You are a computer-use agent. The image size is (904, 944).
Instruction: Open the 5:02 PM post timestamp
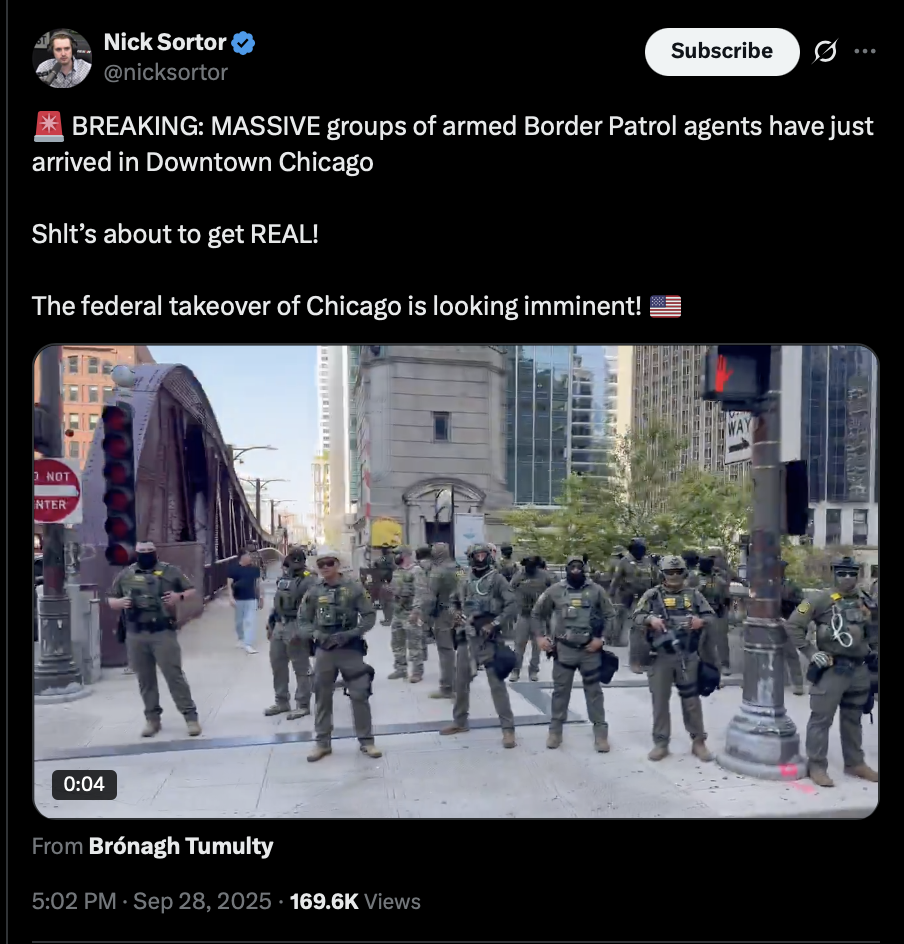pos(73,901)
